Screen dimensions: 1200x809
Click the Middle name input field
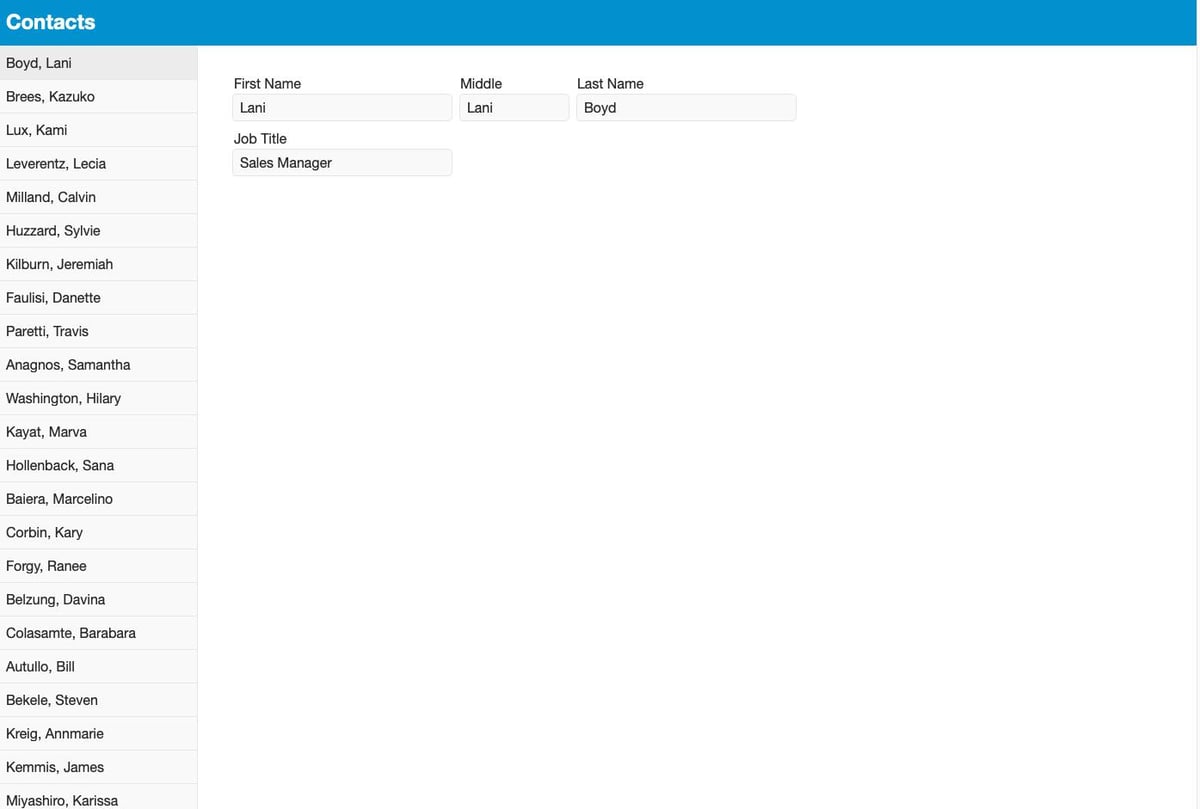514,107
